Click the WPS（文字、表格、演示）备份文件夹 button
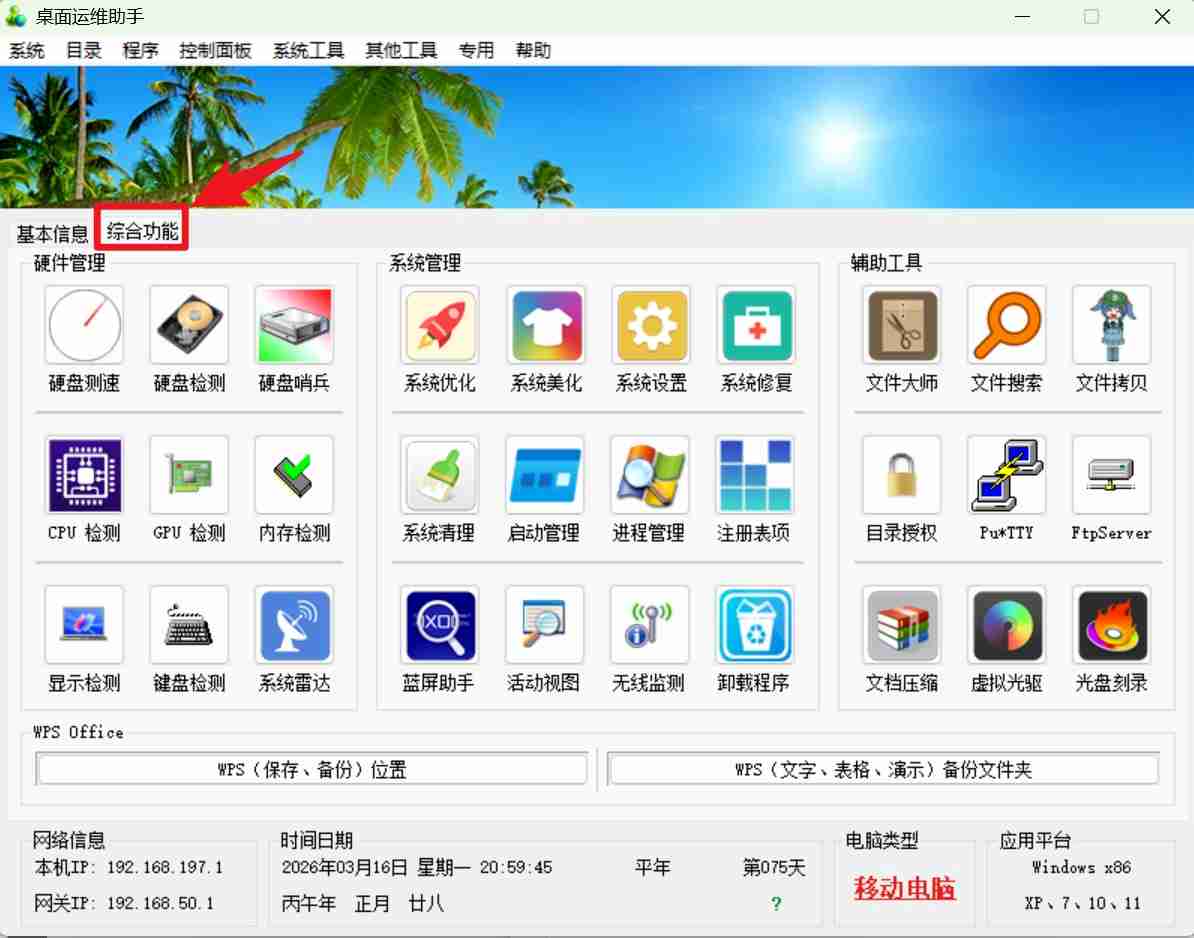 click(884, 768)
